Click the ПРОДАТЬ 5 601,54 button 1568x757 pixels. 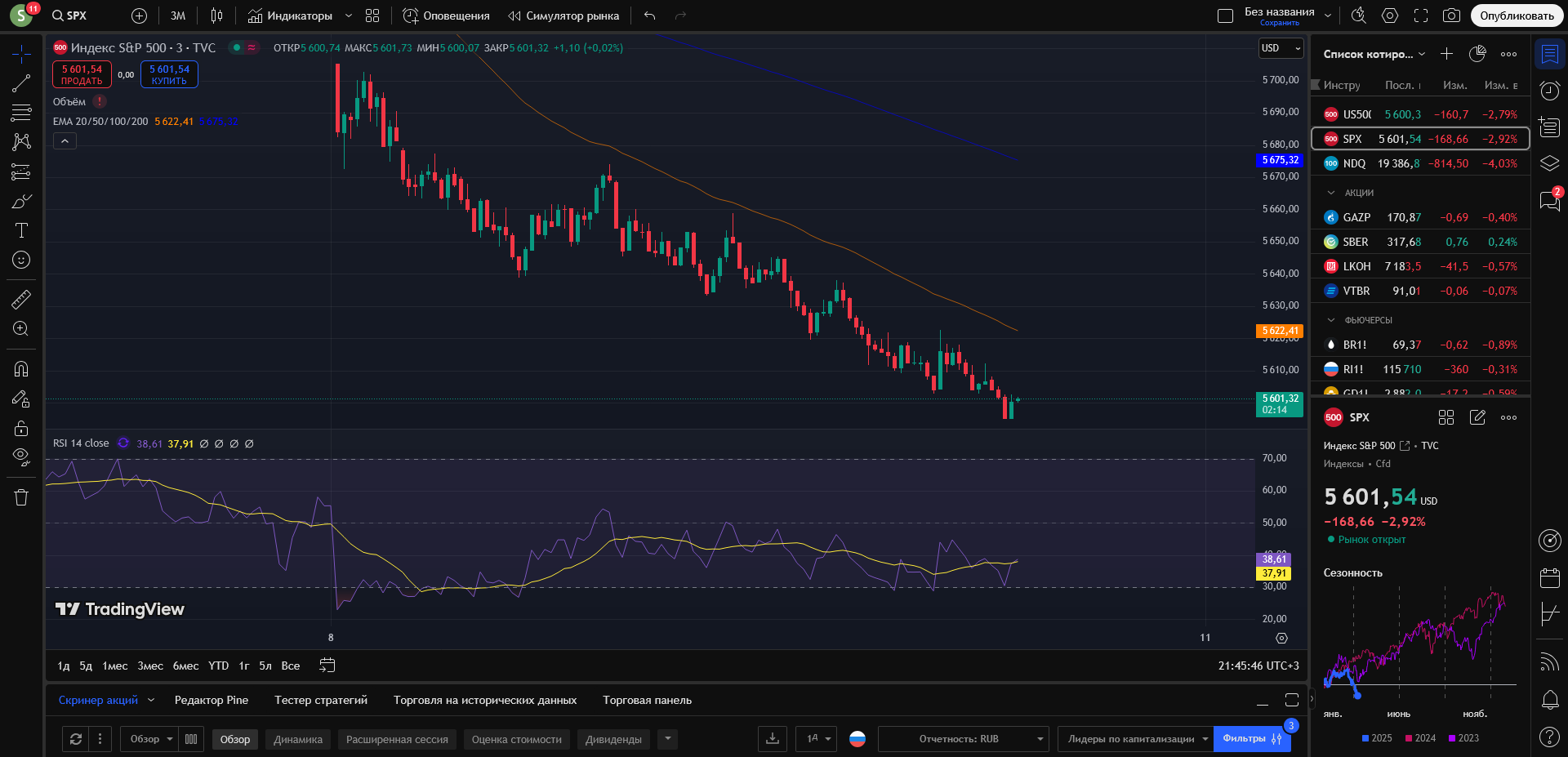[x=82, y=74]
